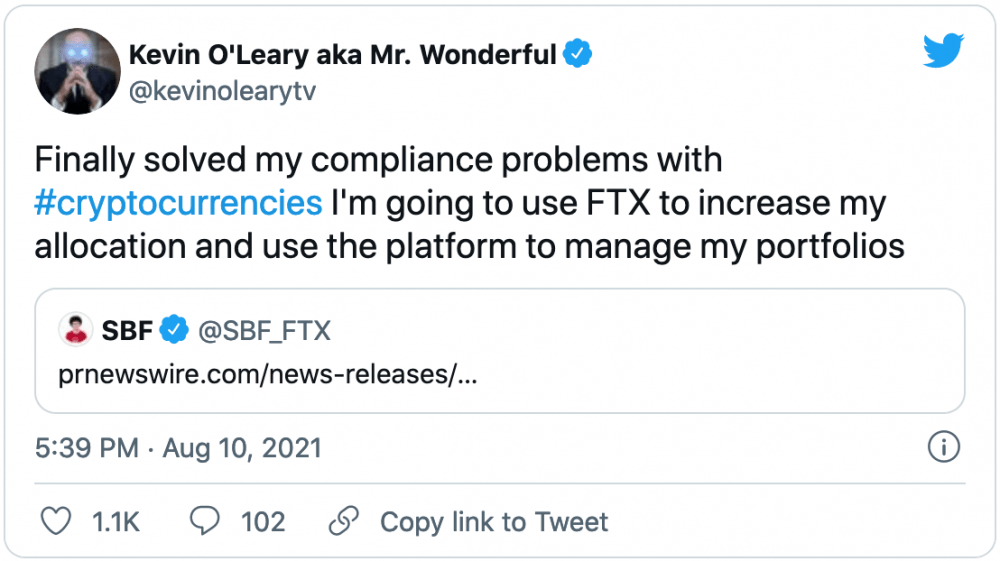
Task: Select Copy link to Tweet
Action: point(494,522)
